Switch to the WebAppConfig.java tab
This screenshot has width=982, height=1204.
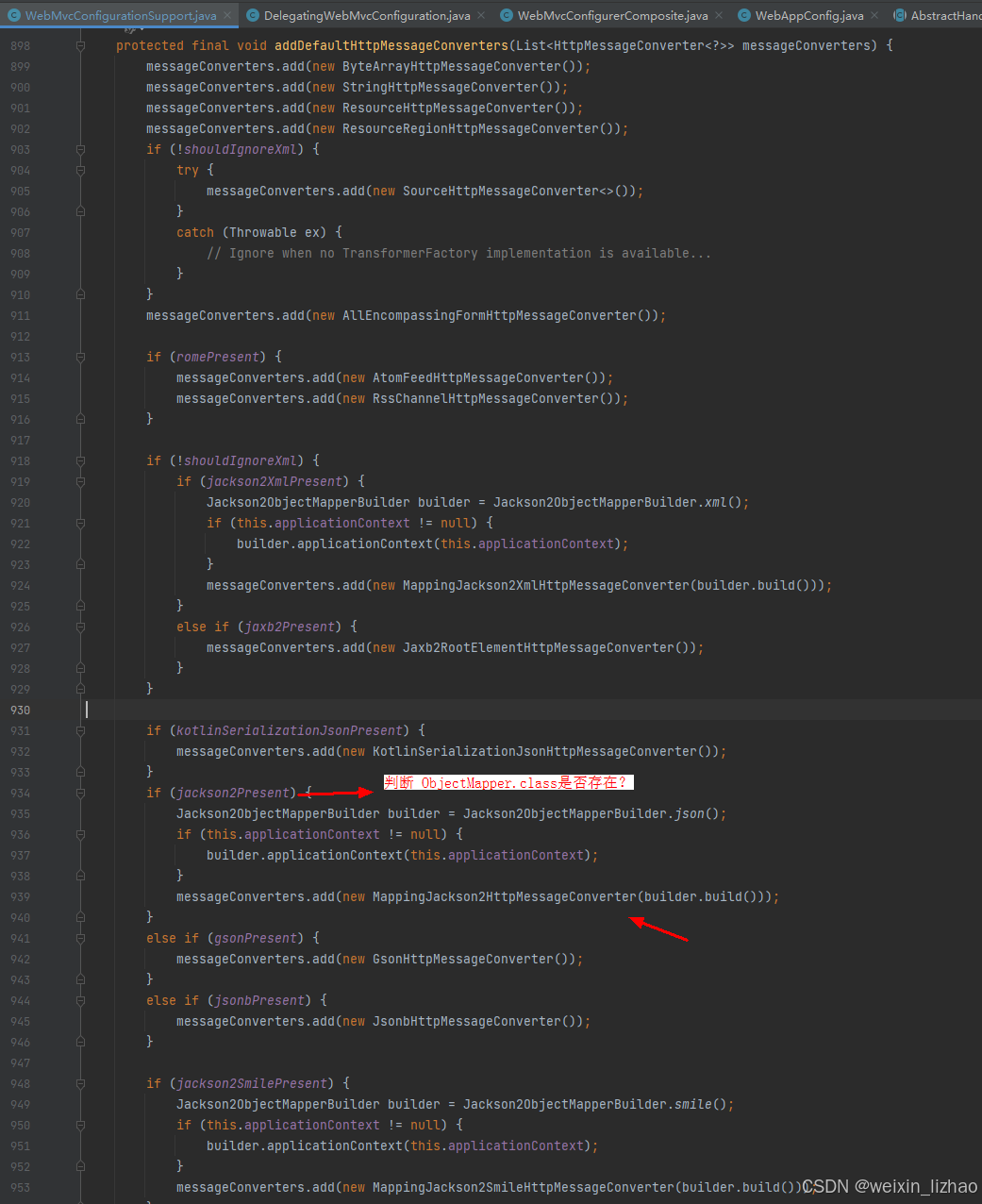809,15
